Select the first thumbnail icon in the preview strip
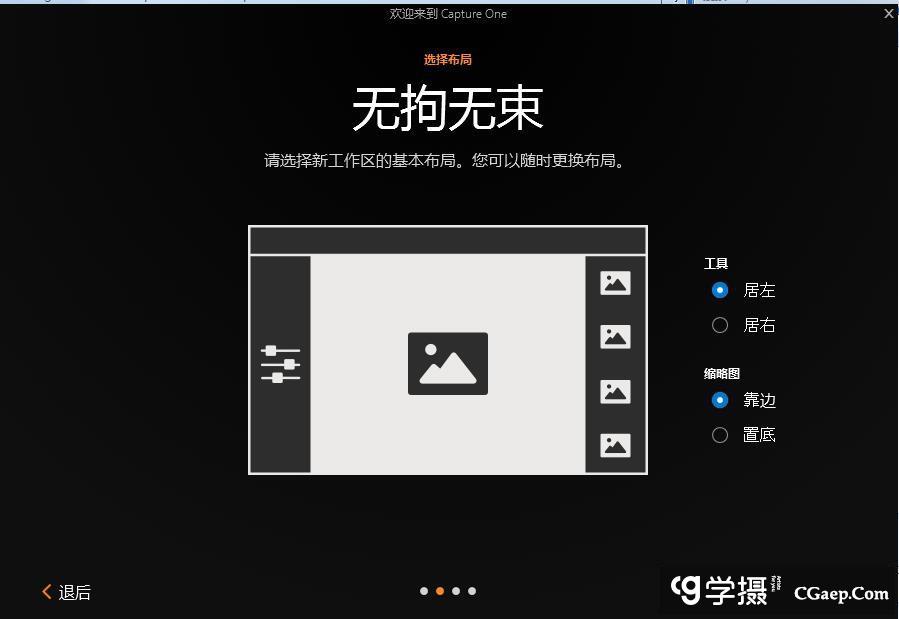Viewport: 899px width, 619px height. point(615,283)
